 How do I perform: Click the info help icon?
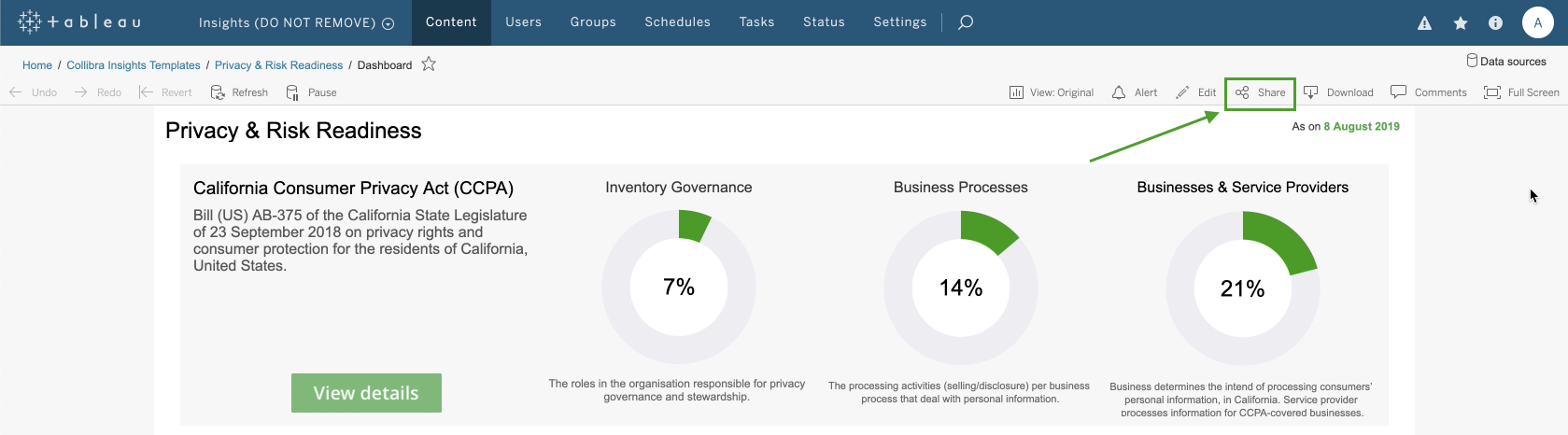coord(1495,23)
